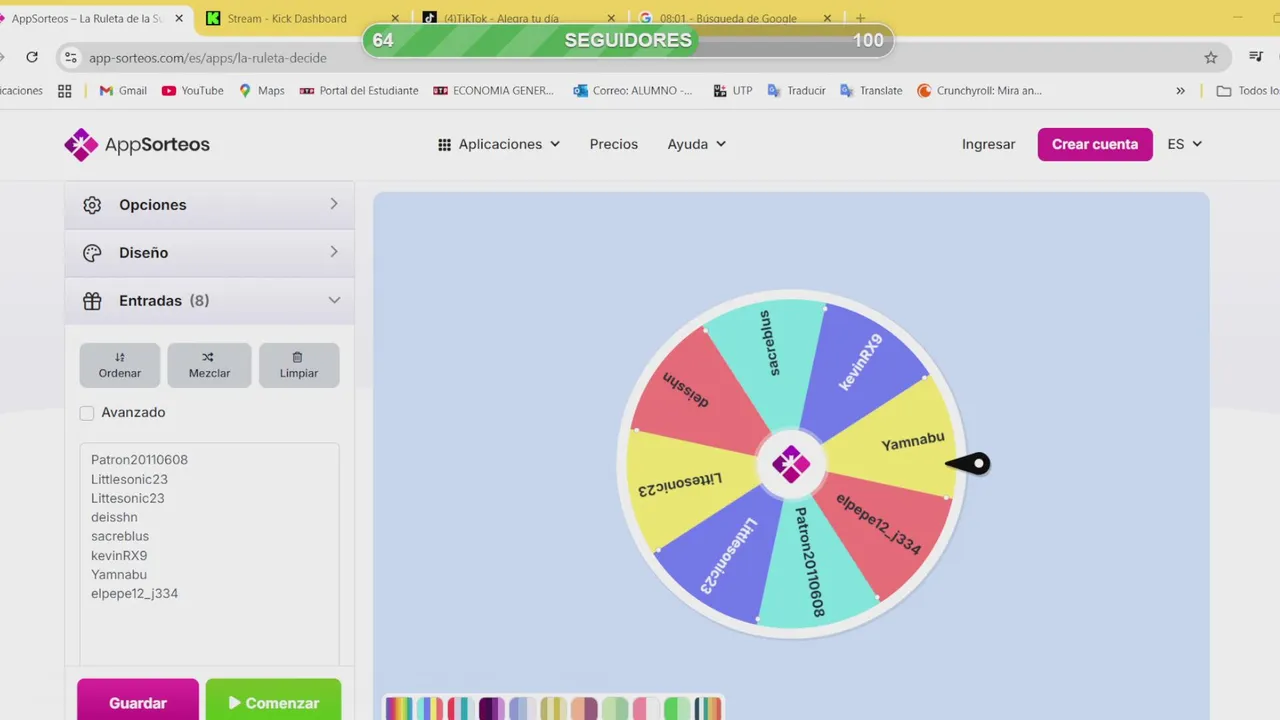Image resolution: width=1280 pixels, height=720 pixels.
Task: Click the Mezclar button
Action: [209, 365]
